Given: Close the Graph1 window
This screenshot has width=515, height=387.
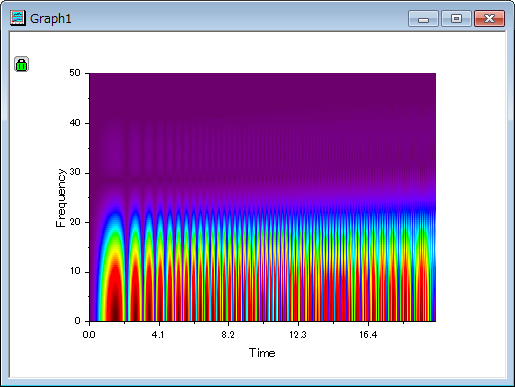Looking at the screenshot, I should coord(489,18).
